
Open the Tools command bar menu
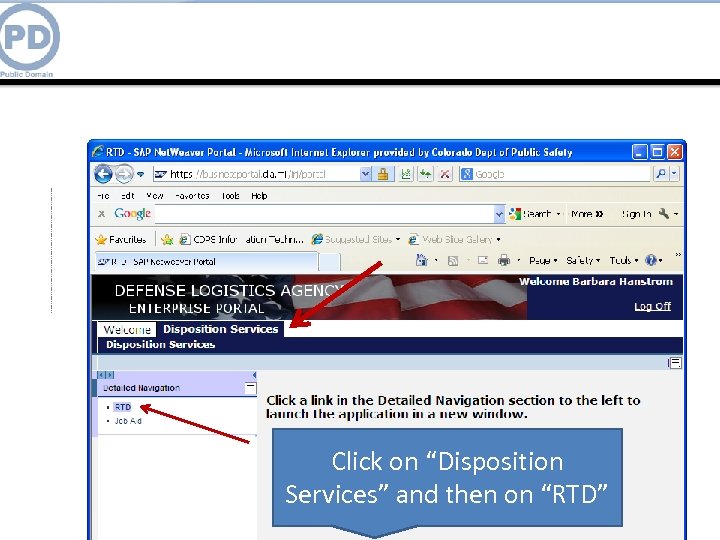click(x=624, y=261)
